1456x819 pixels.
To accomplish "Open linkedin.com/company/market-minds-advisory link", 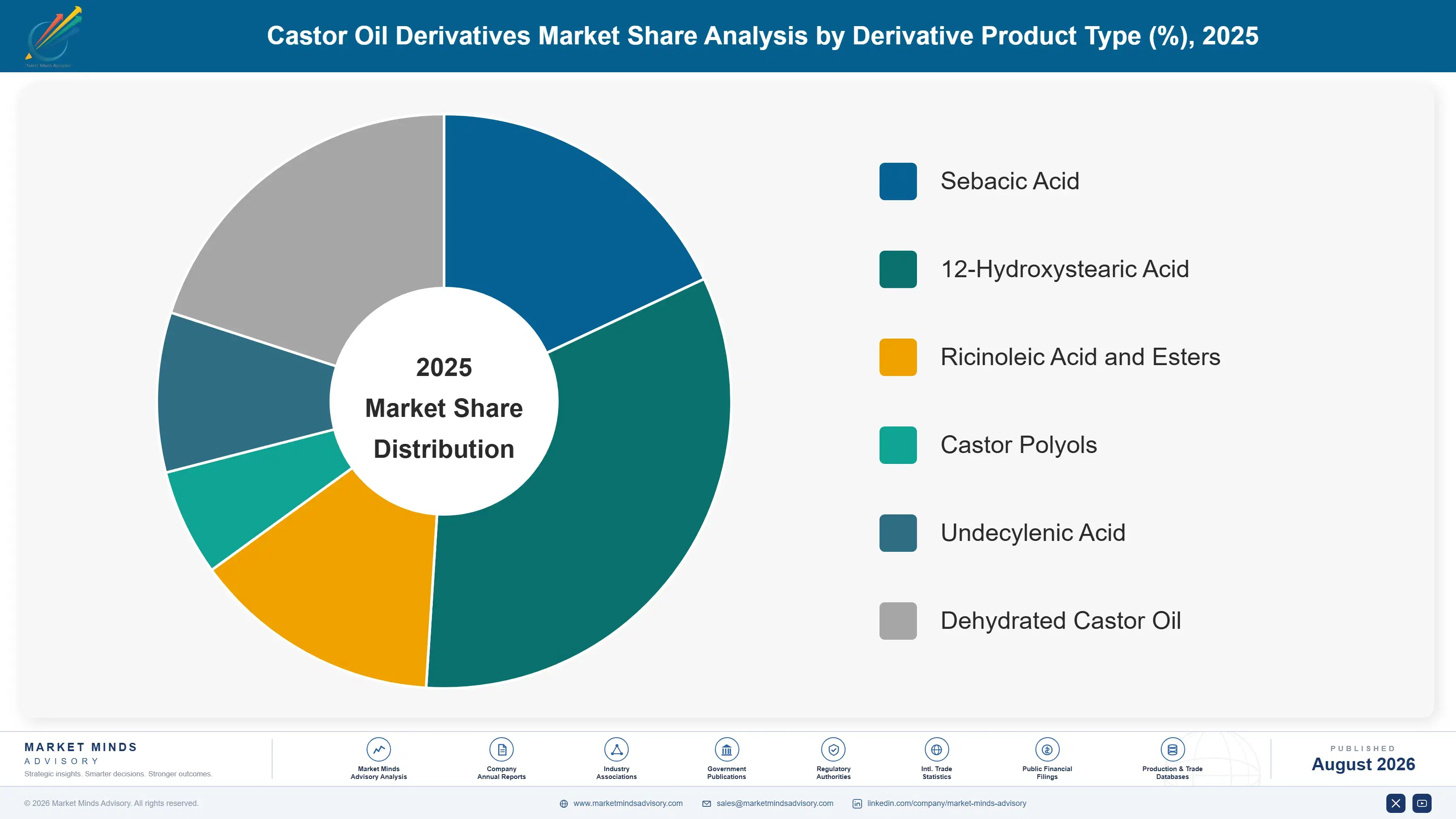I will point(947,803).
